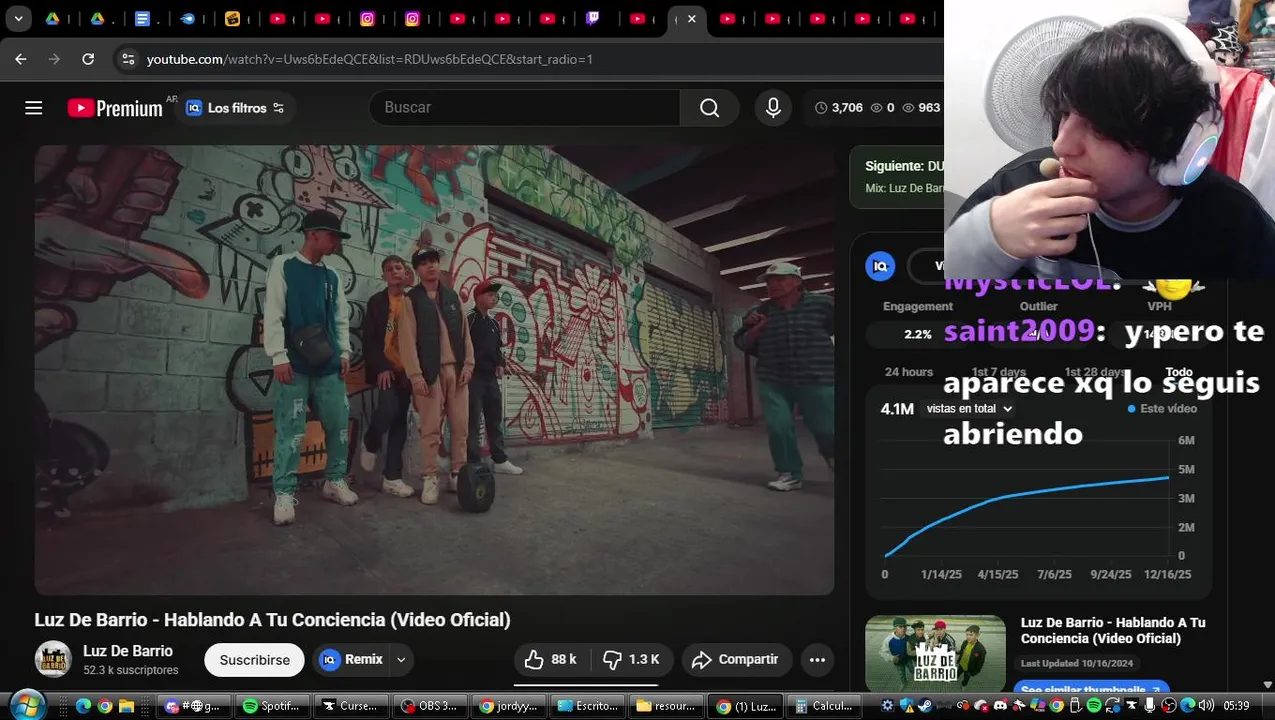Image resolution: width=1275 pixels, height=720 pixels.
Task: Switch to jordyy Chrome taskbar window
Action: tap(508, 706)
